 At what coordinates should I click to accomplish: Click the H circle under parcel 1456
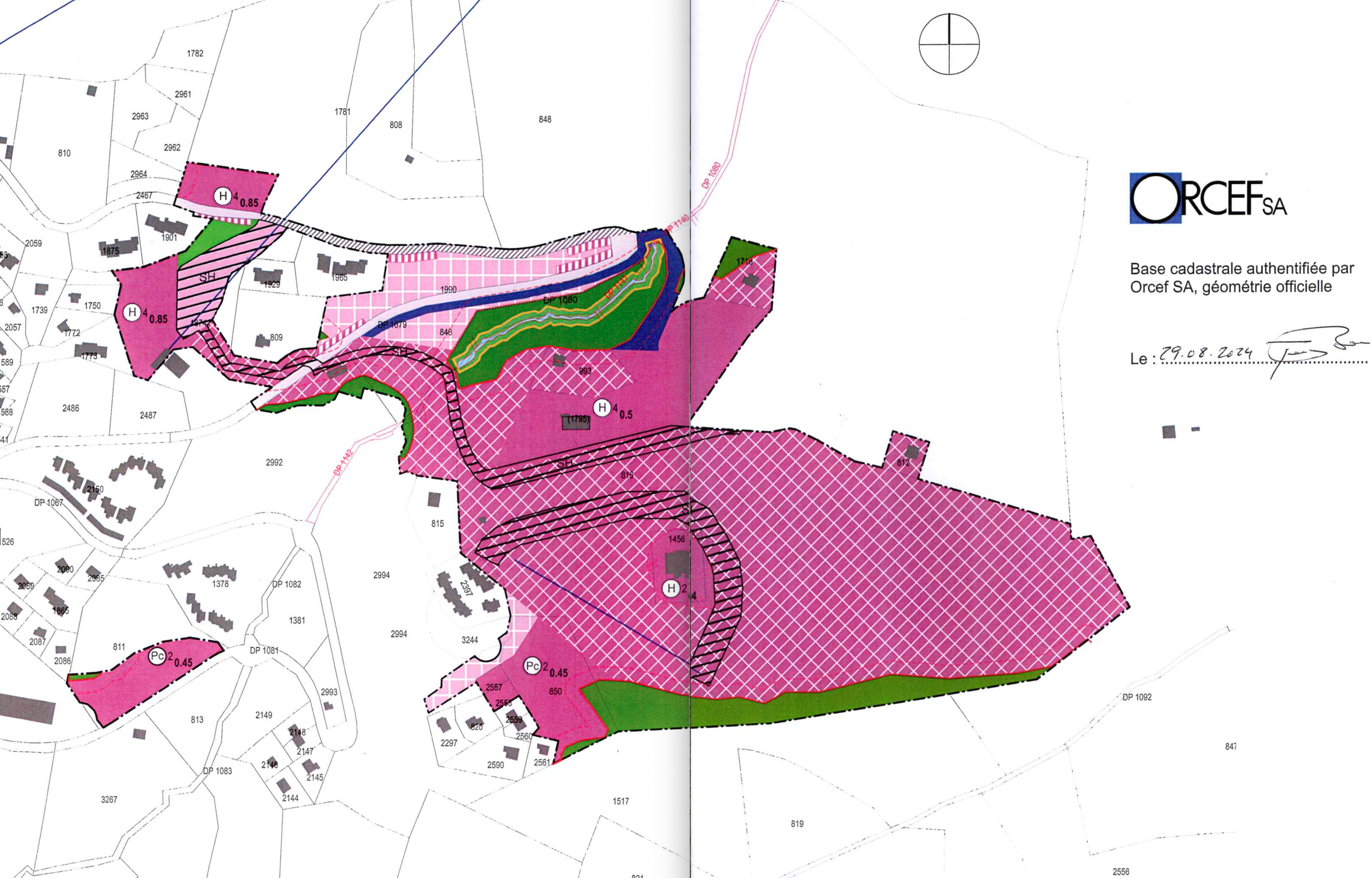671,589
